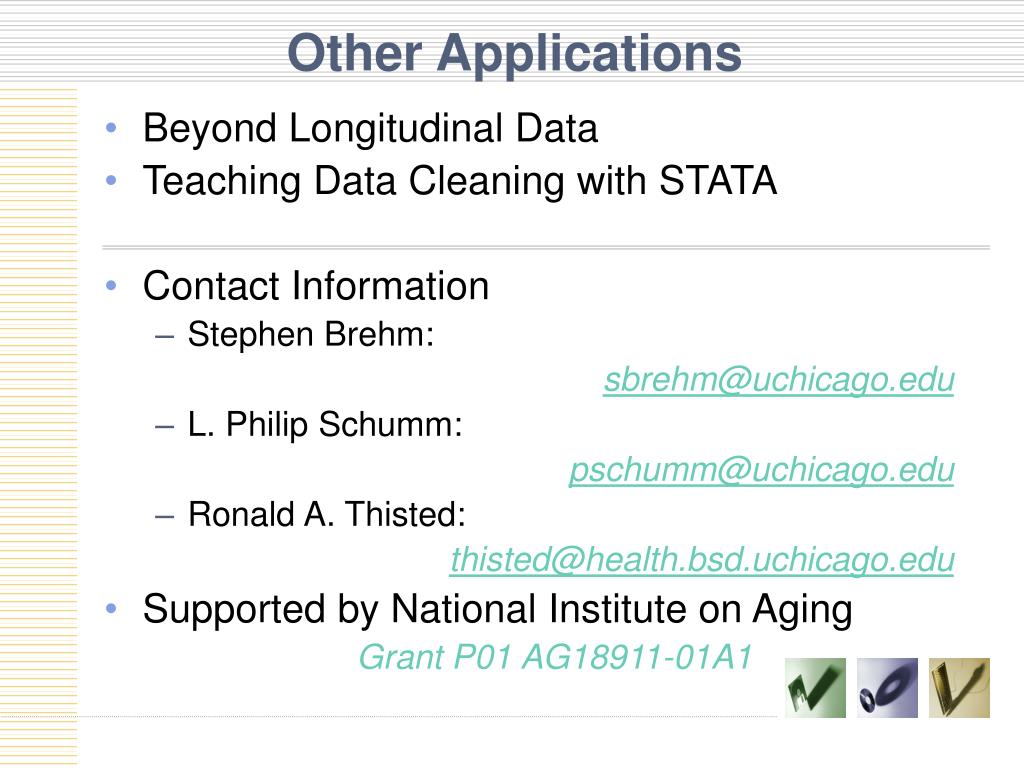Viewport: 1024px width, 768px height.
Task: Open the sbrehm@uchicago.edu email link
Action: (779, 380)
